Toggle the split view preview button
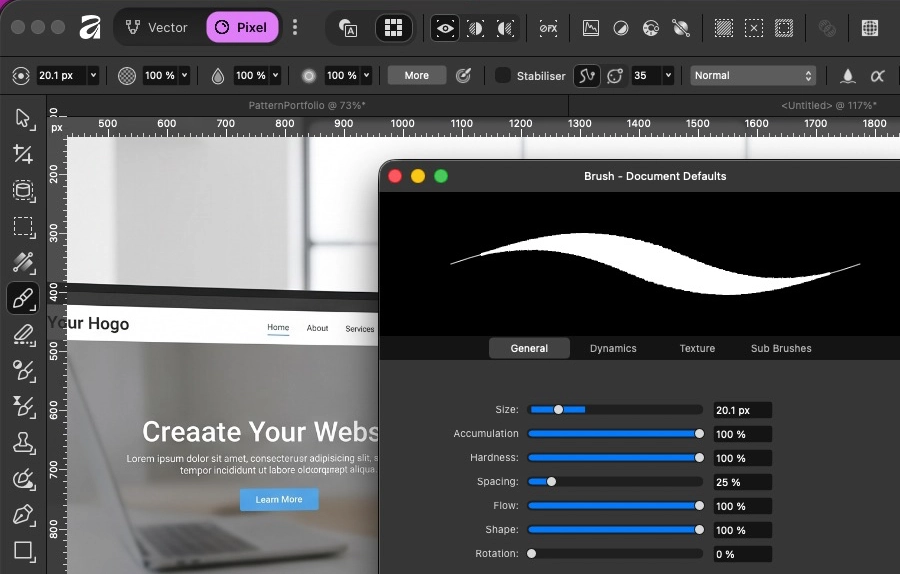The height and width of the screenshot is (574, 900). [x=475, y=28]
